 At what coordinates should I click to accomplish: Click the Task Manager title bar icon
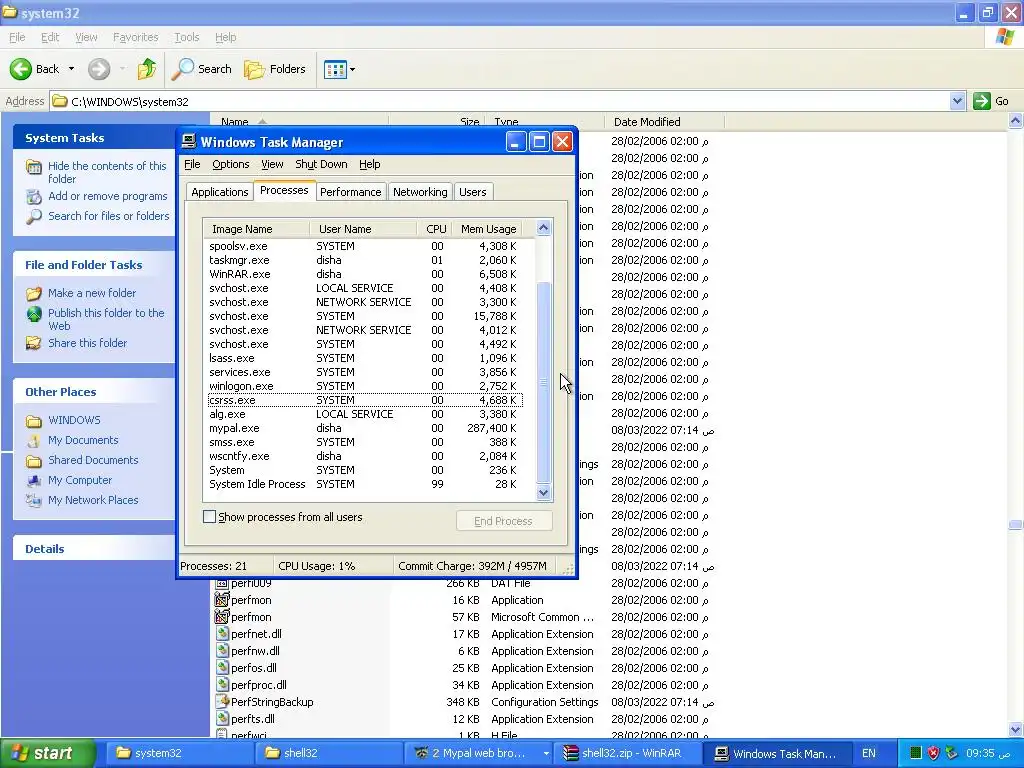click(x=189, y=142)
